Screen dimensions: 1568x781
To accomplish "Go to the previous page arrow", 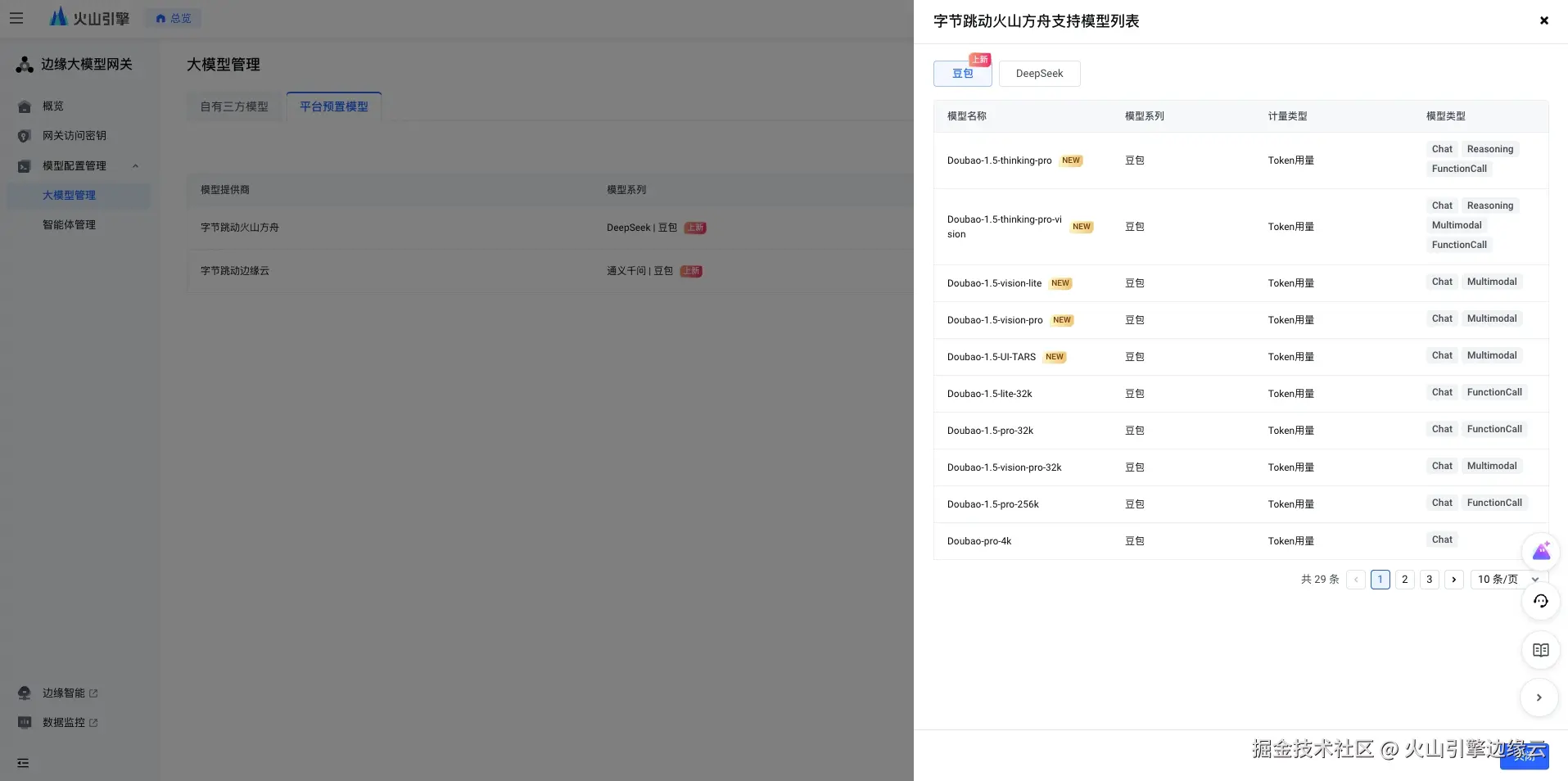I will (x=1356, y=580).
